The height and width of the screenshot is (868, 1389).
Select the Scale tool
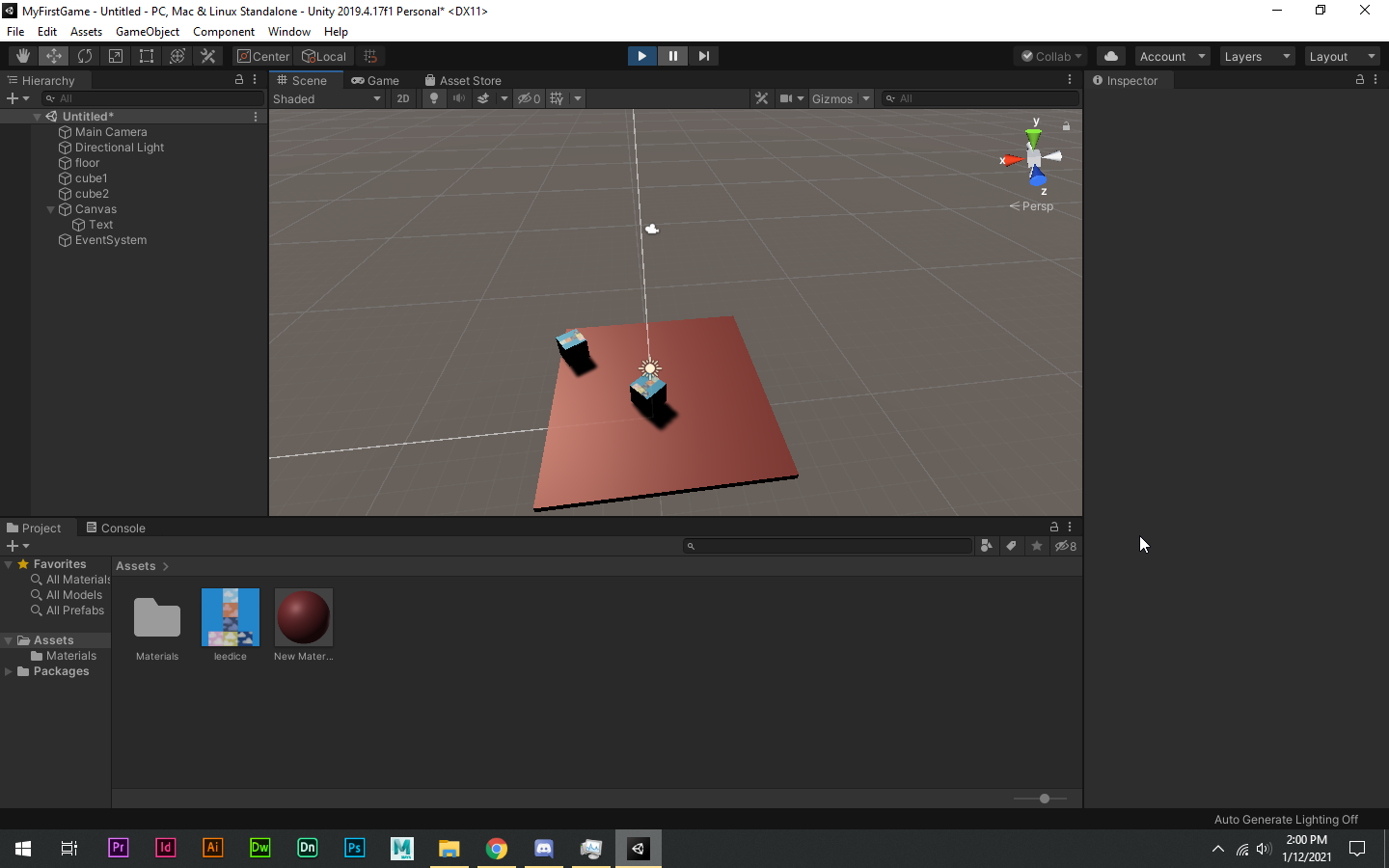116,56
